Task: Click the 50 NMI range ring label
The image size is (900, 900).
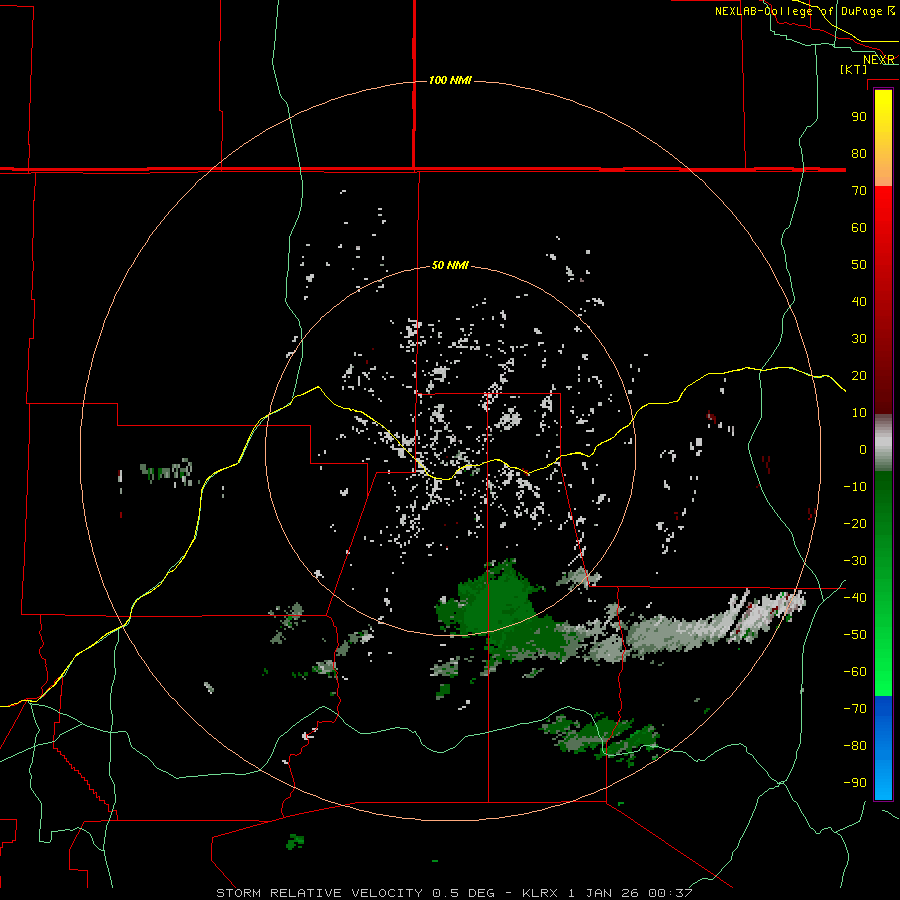Action: tap(450, 265)
